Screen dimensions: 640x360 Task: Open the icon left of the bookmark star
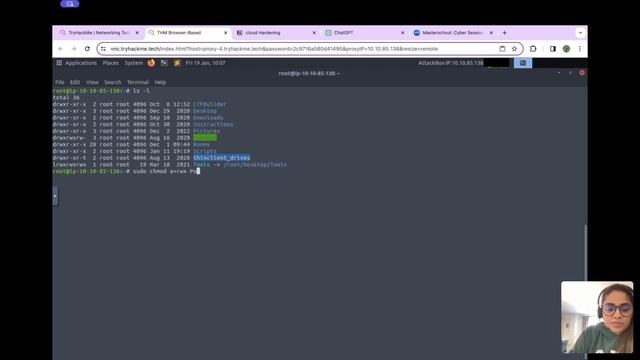[502, 49]
